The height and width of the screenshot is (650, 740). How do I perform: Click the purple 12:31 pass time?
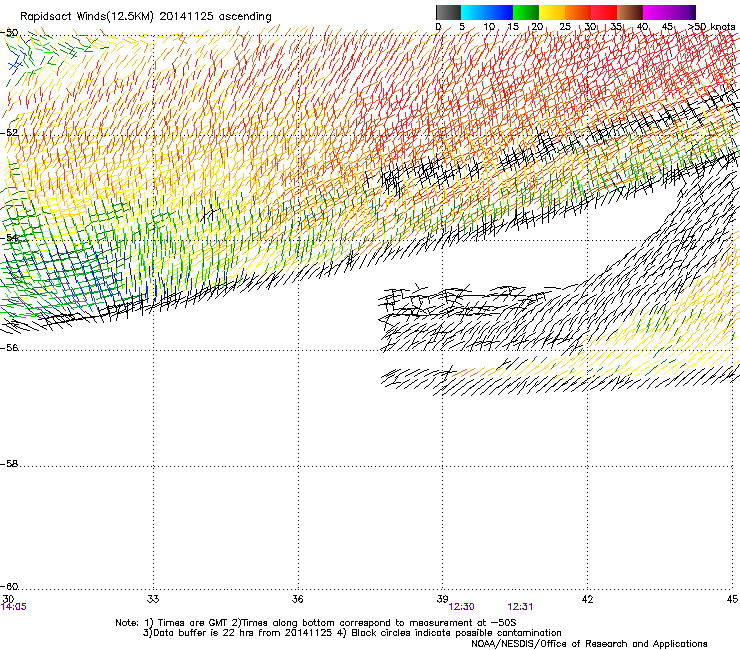[520, 607]
